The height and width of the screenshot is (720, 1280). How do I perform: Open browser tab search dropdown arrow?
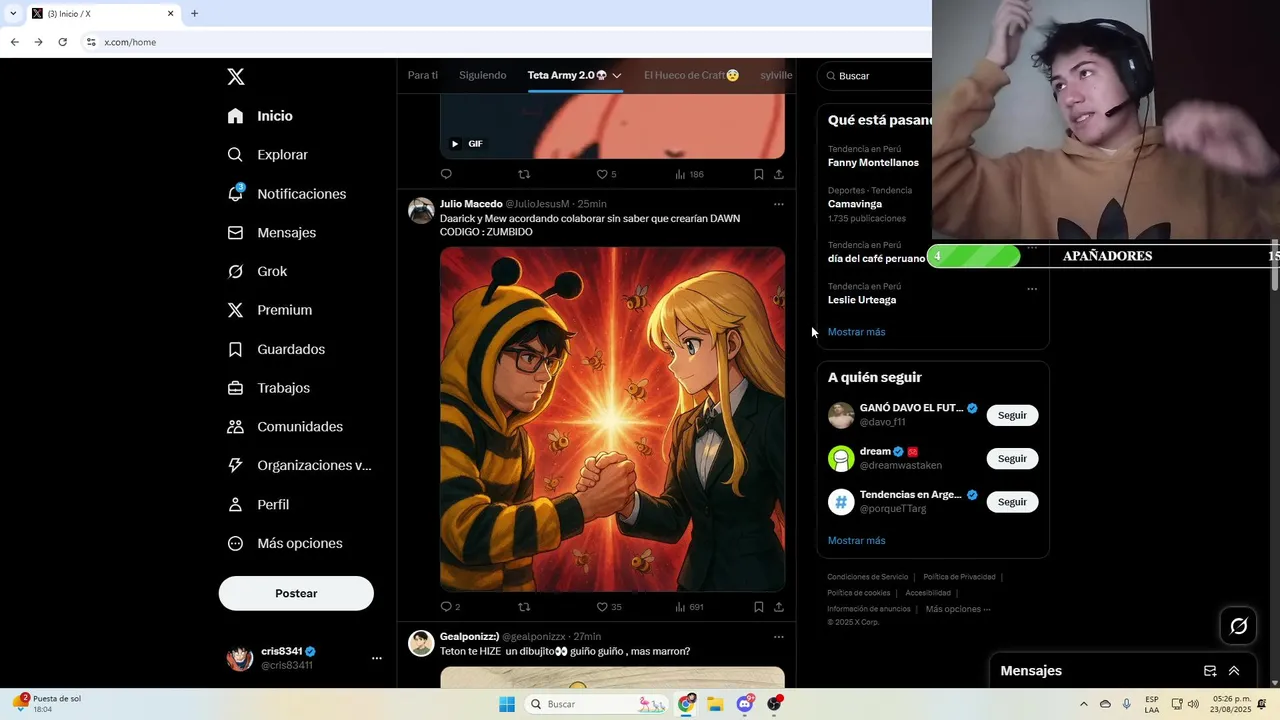coord(13,13)
